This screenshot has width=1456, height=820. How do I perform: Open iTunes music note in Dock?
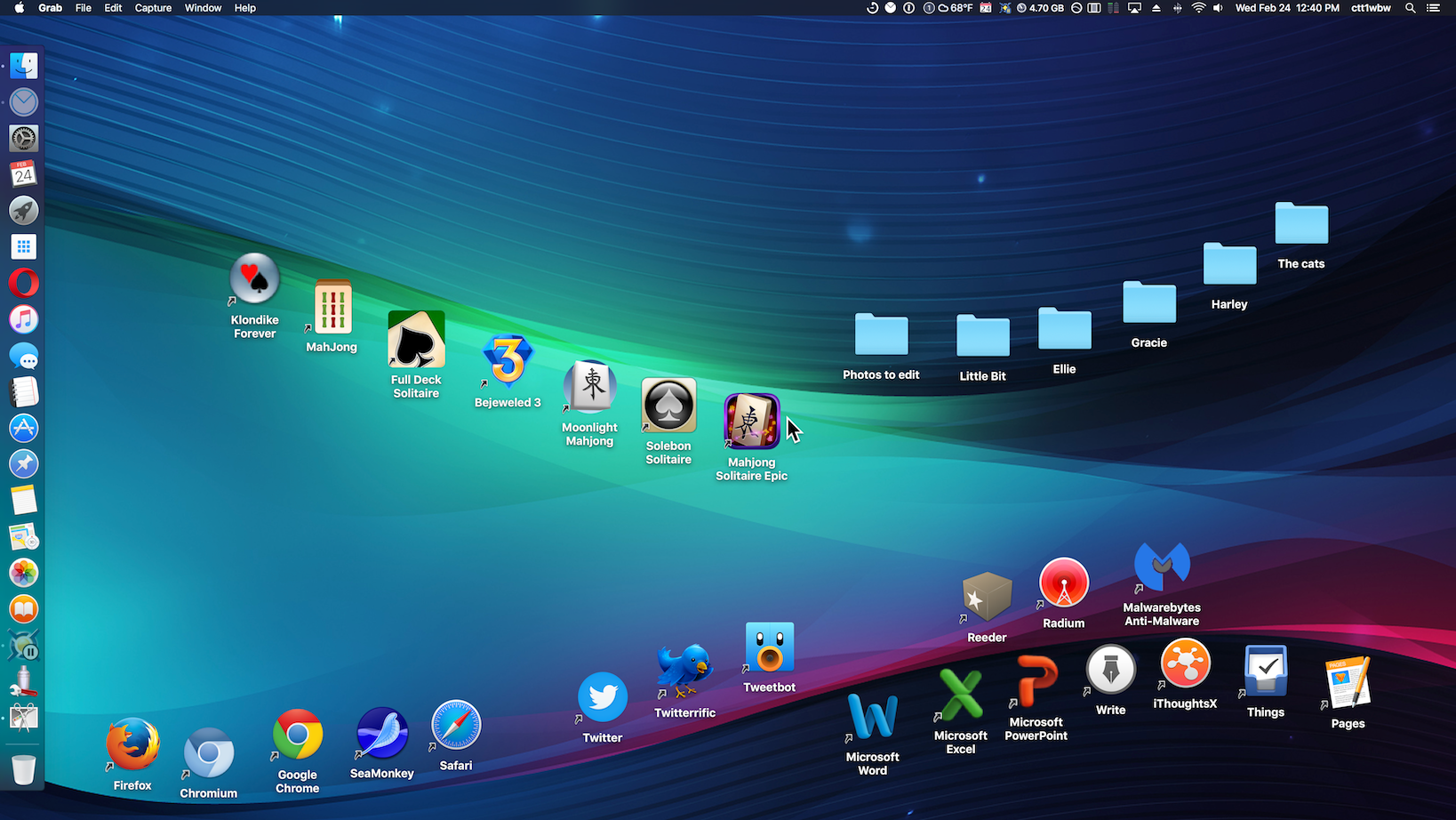[x=24, y=319]
